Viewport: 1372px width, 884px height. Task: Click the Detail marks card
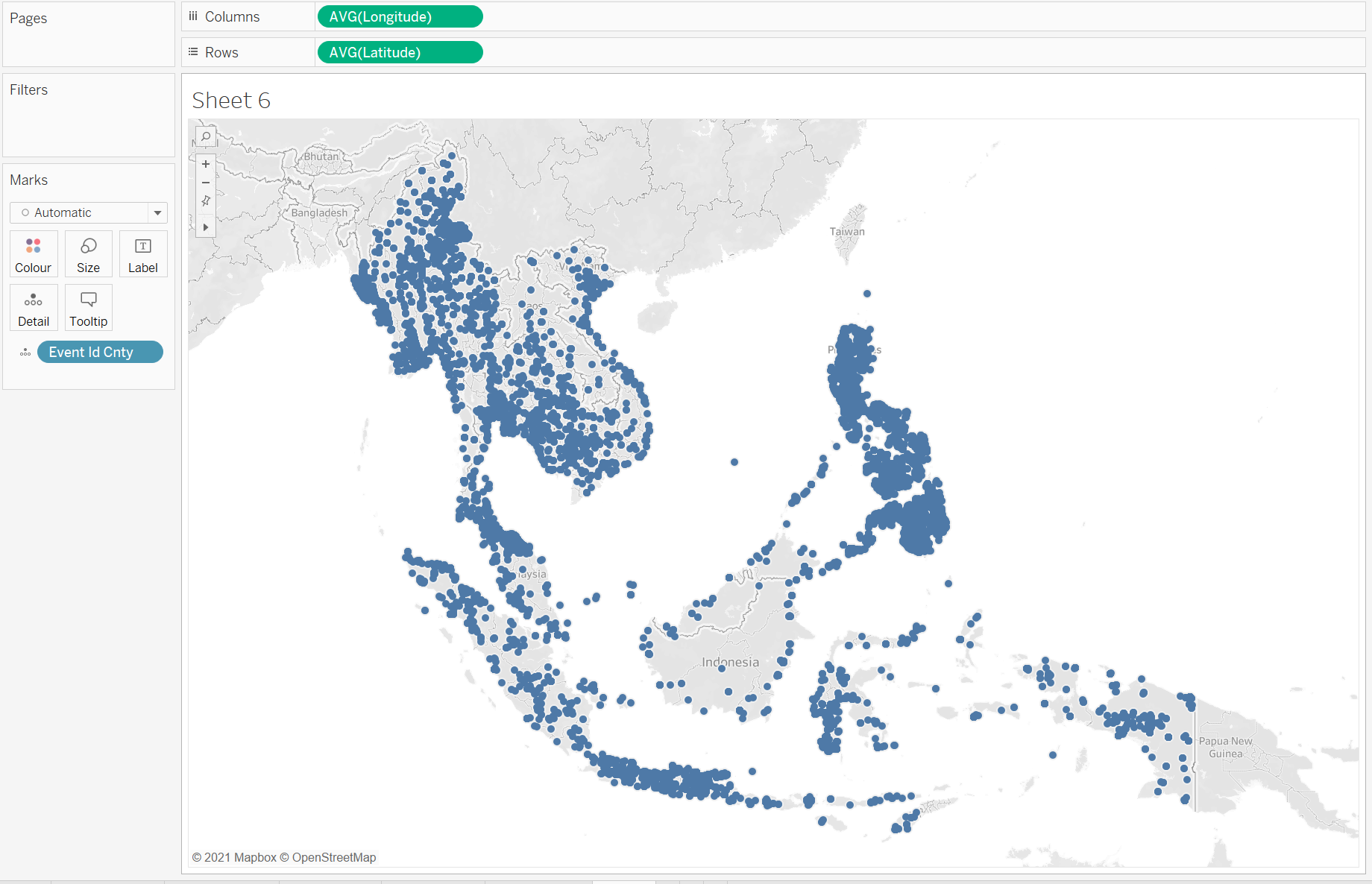point(34,308)
